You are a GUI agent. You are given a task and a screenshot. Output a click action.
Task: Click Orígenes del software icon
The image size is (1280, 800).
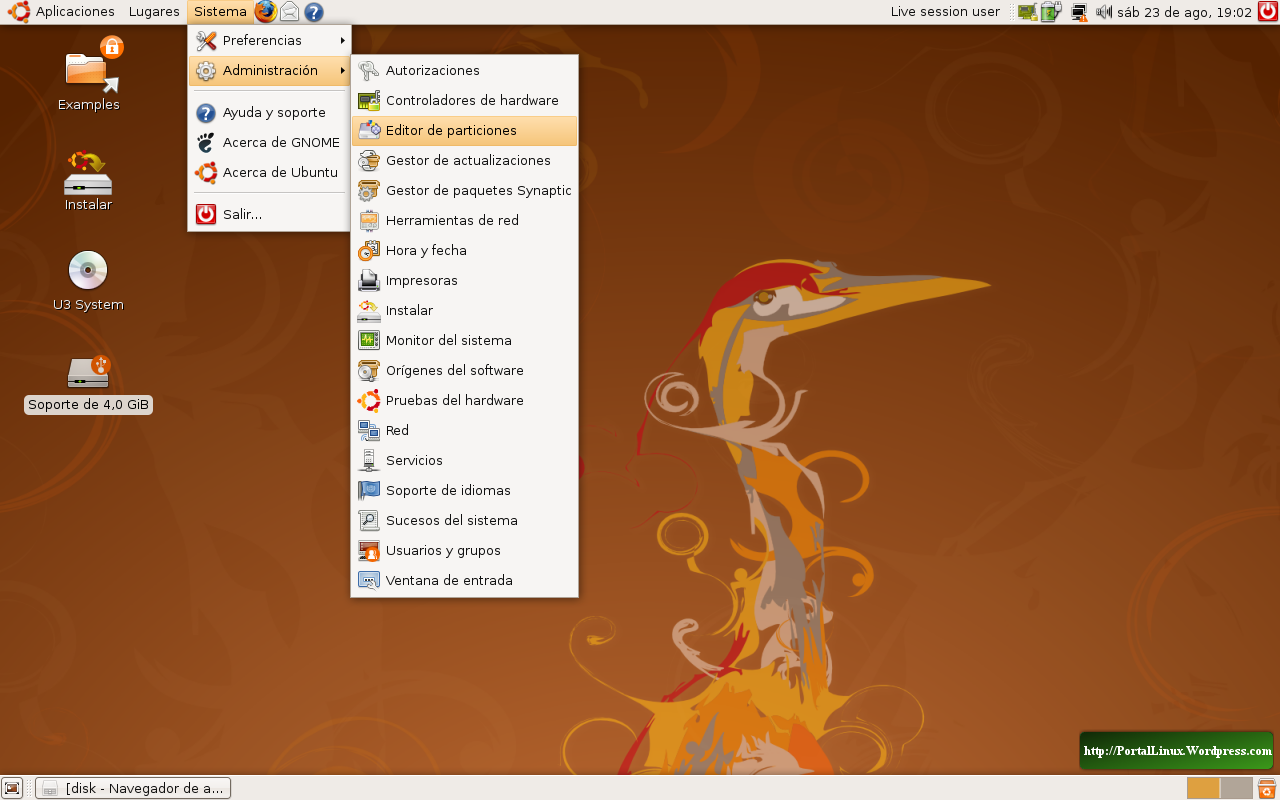pos(369,371)
